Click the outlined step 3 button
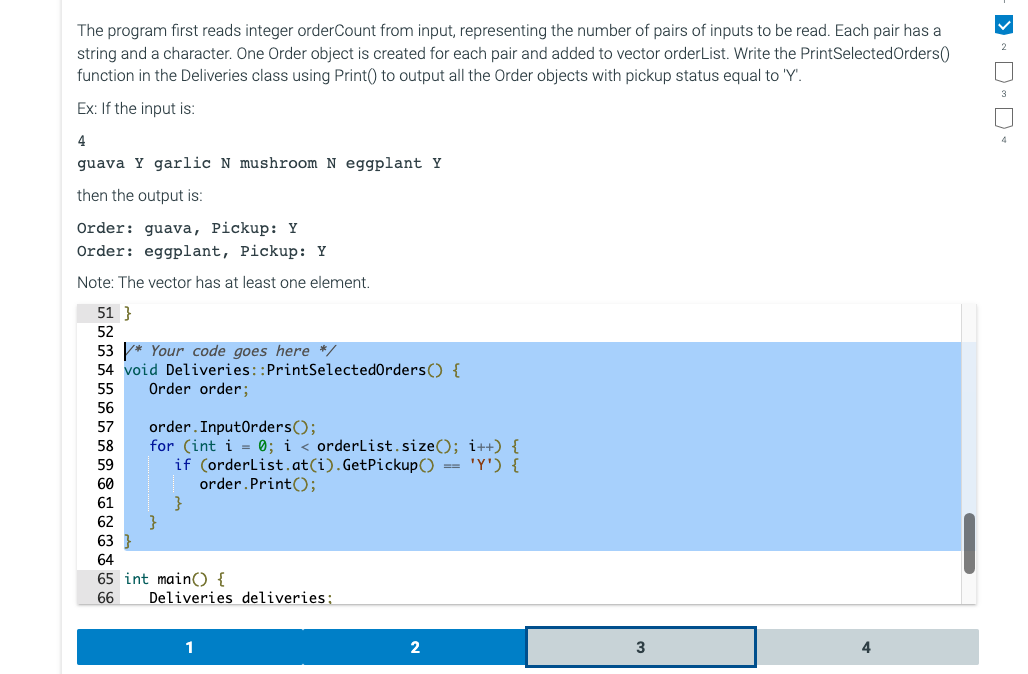1028x674 pixels. (x=640, y=647)
